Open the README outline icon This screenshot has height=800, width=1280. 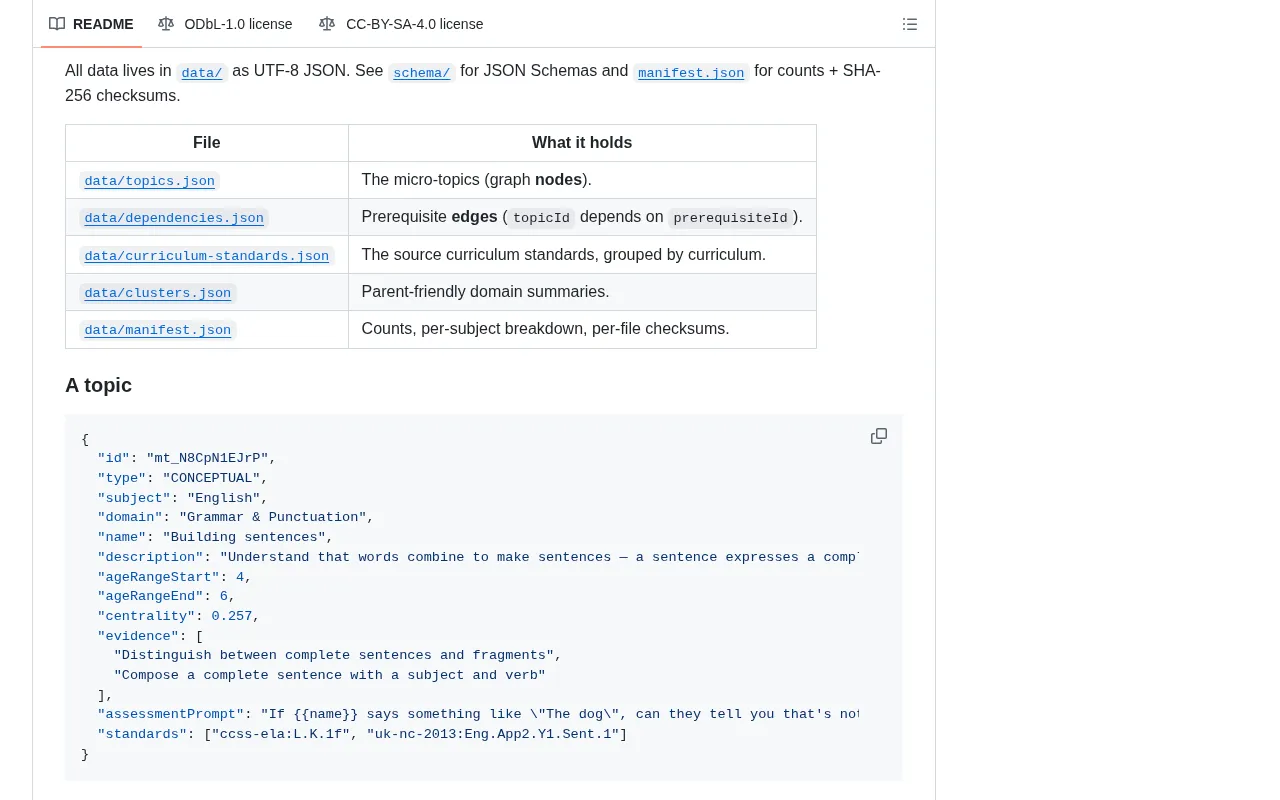tap(910, 24)
